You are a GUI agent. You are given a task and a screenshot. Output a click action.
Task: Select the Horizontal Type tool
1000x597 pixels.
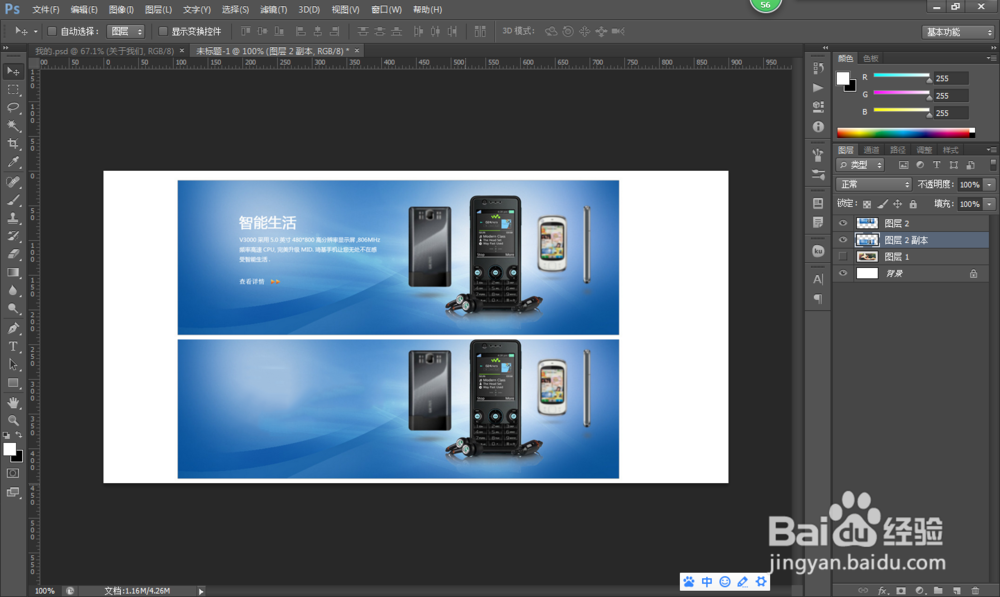click(x=13, y=346)
